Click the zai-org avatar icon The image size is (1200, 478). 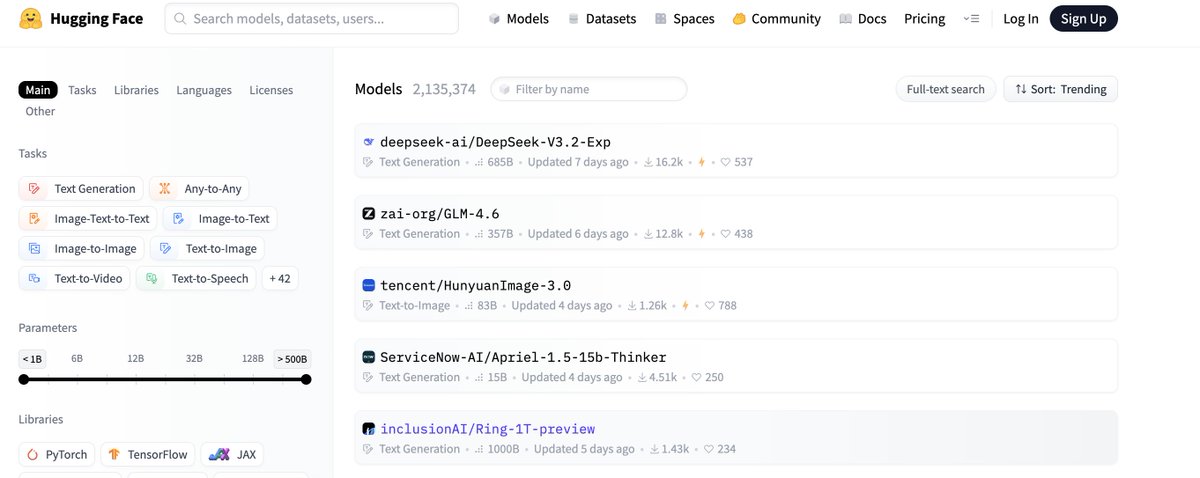click(x=368, y=214)
